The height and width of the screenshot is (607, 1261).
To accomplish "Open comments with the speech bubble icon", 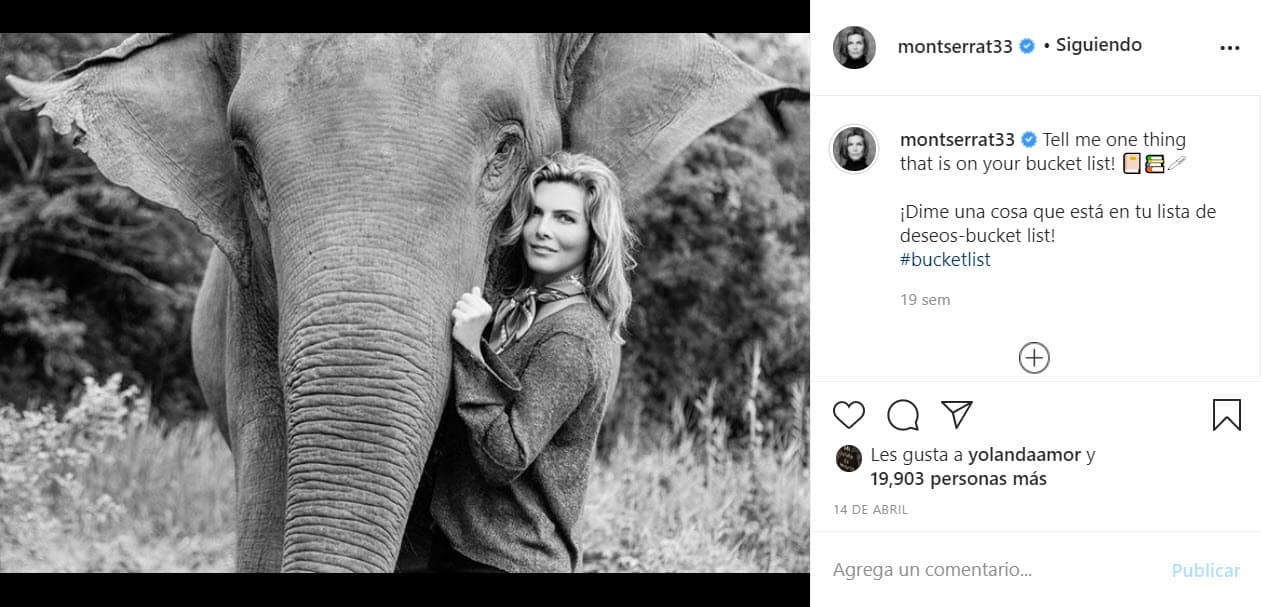I will 903,414.
